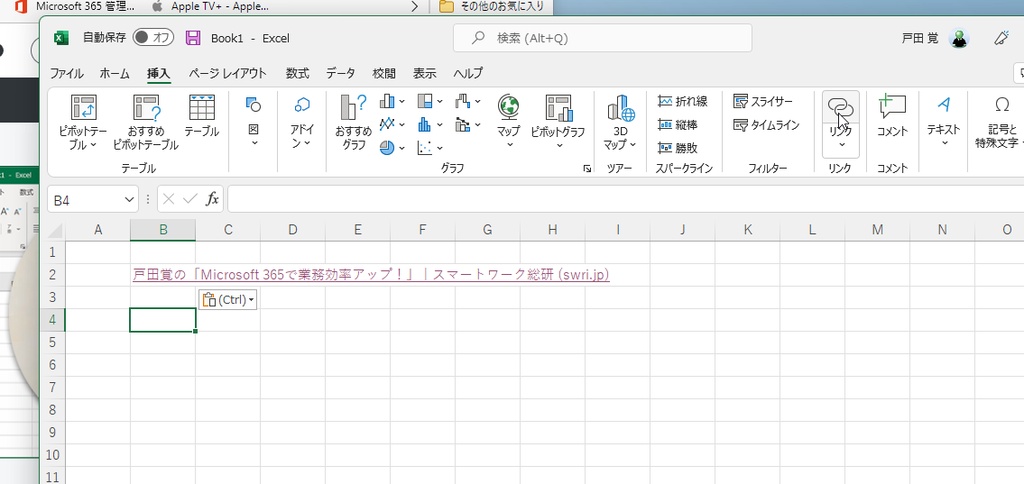This screenshot has height=484, width=1024.
Task: Expand the pie chart dropdown arrow
Action: [402, 148]
